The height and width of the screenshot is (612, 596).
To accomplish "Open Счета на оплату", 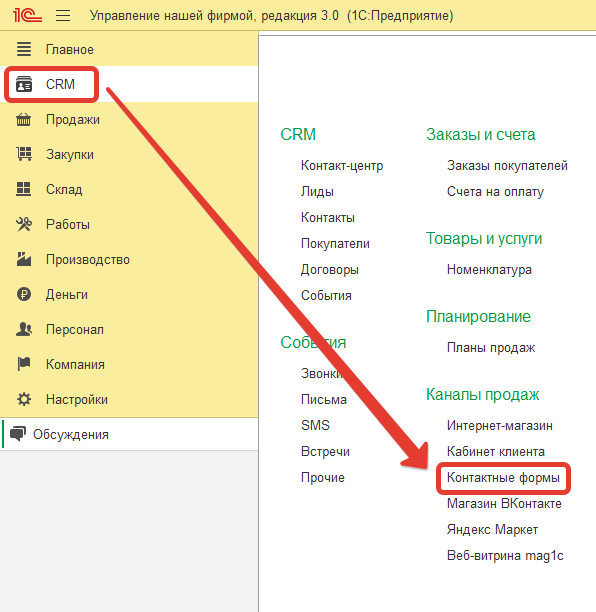I will (x=495, y=192).
